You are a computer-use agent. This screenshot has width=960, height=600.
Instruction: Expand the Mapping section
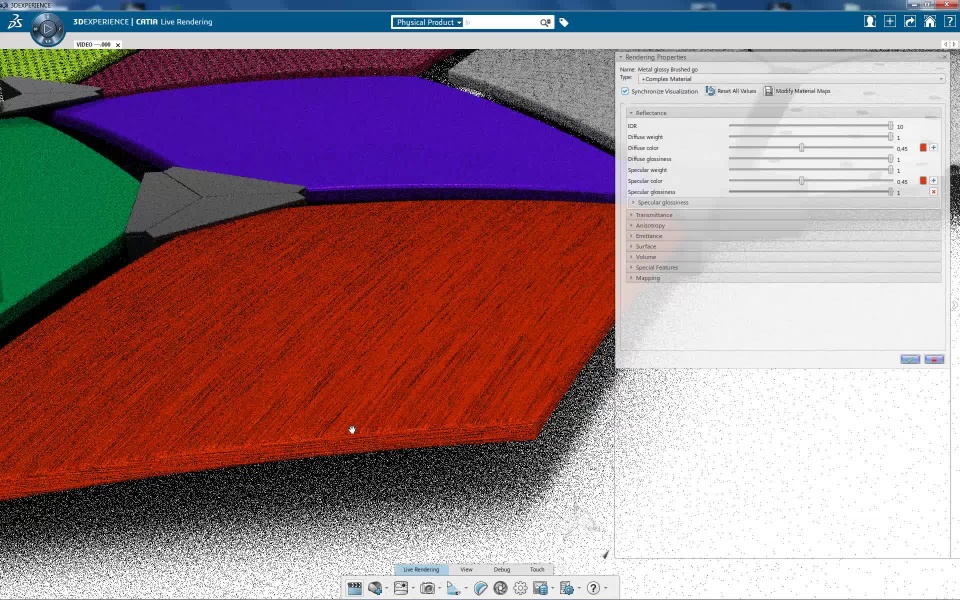click(783, 278)
